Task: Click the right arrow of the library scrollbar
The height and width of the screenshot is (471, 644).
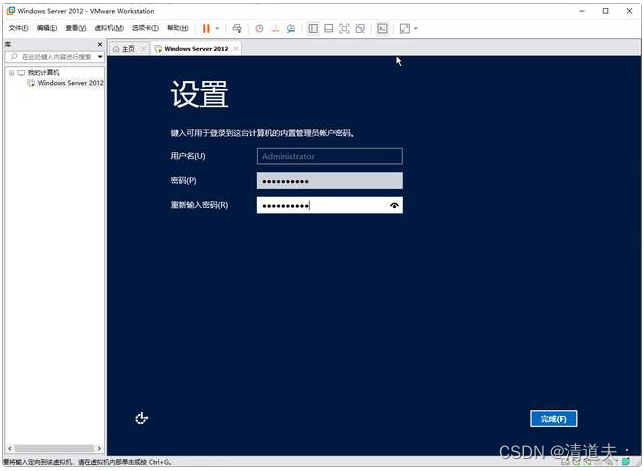Action: point(99,448)
